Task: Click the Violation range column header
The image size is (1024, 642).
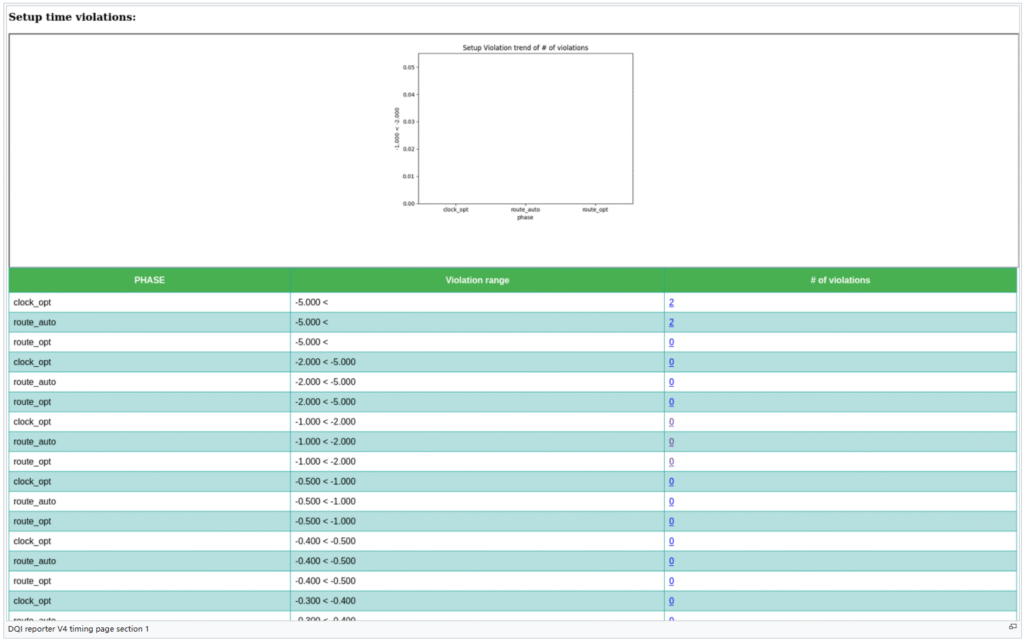Action: pyautogui.click(x=477, y=280)
